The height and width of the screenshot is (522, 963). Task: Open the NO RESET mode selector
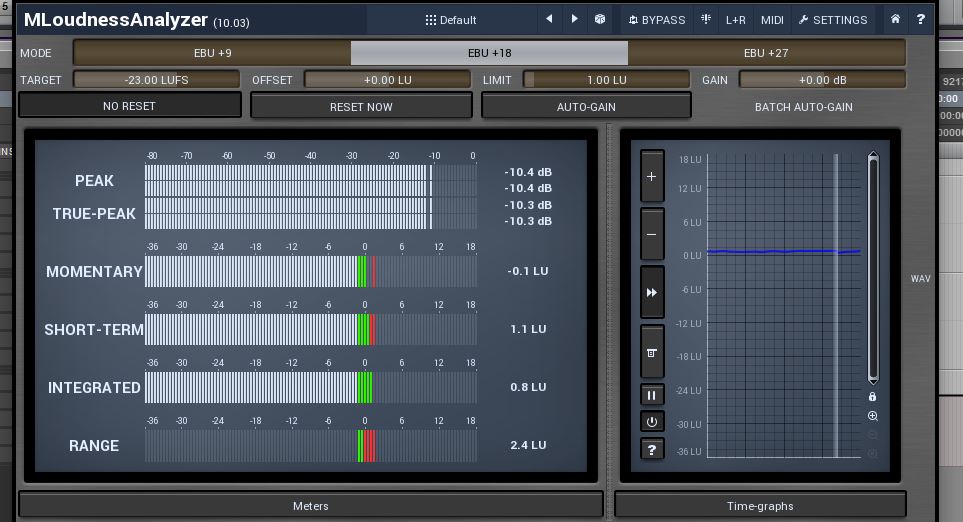pos(130,106)
